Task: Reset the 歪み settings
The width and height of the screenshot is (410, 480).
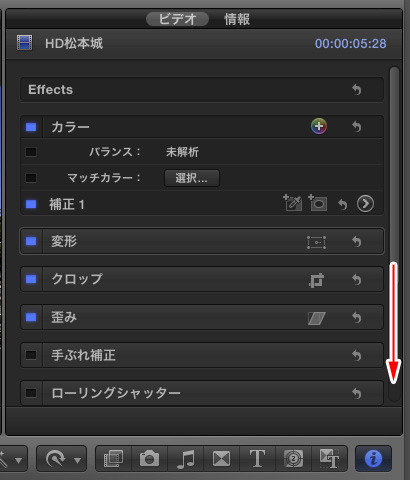Action: [x=357, y=317]
